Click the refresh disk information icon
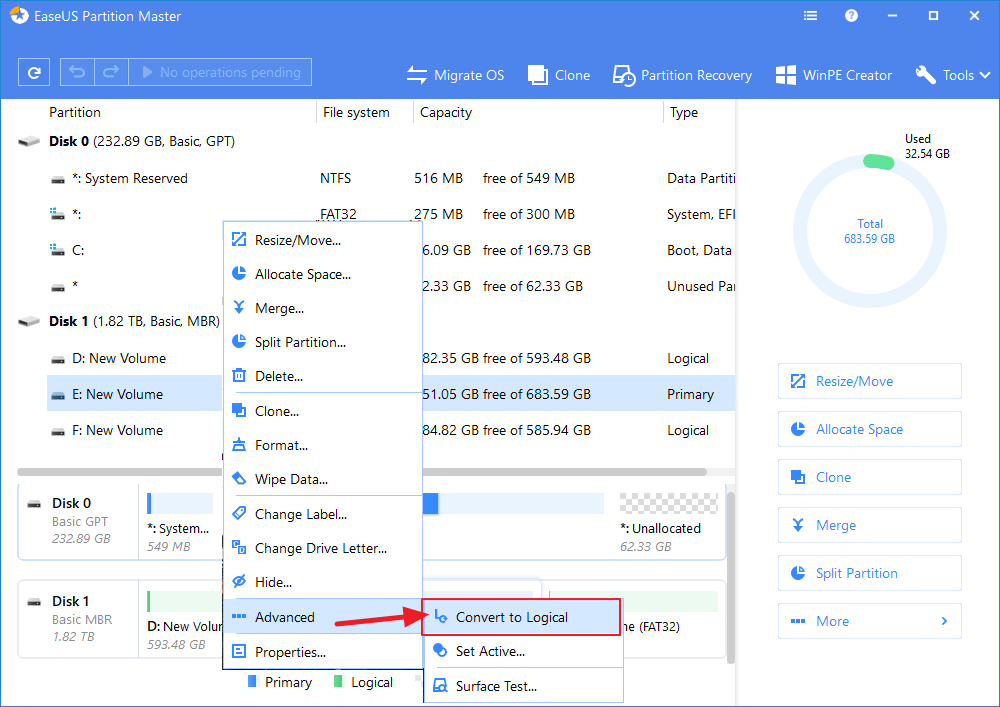 point(34,73)
